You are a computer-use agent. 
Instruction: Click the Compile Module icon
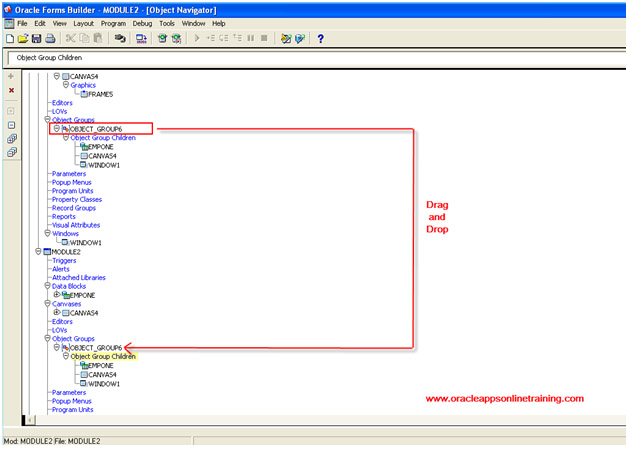[162, 39]
